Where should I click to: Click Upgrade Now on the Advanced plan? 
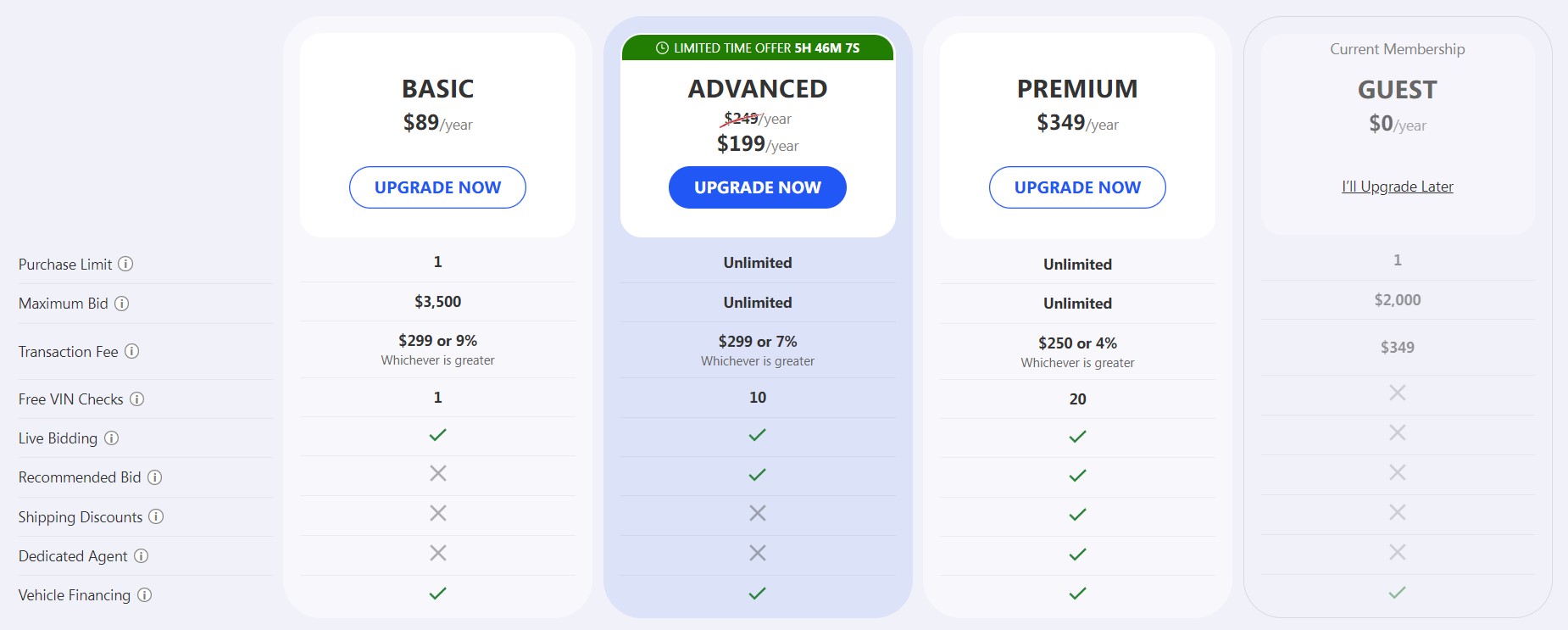pyautogui.click(x=757, y=187)
